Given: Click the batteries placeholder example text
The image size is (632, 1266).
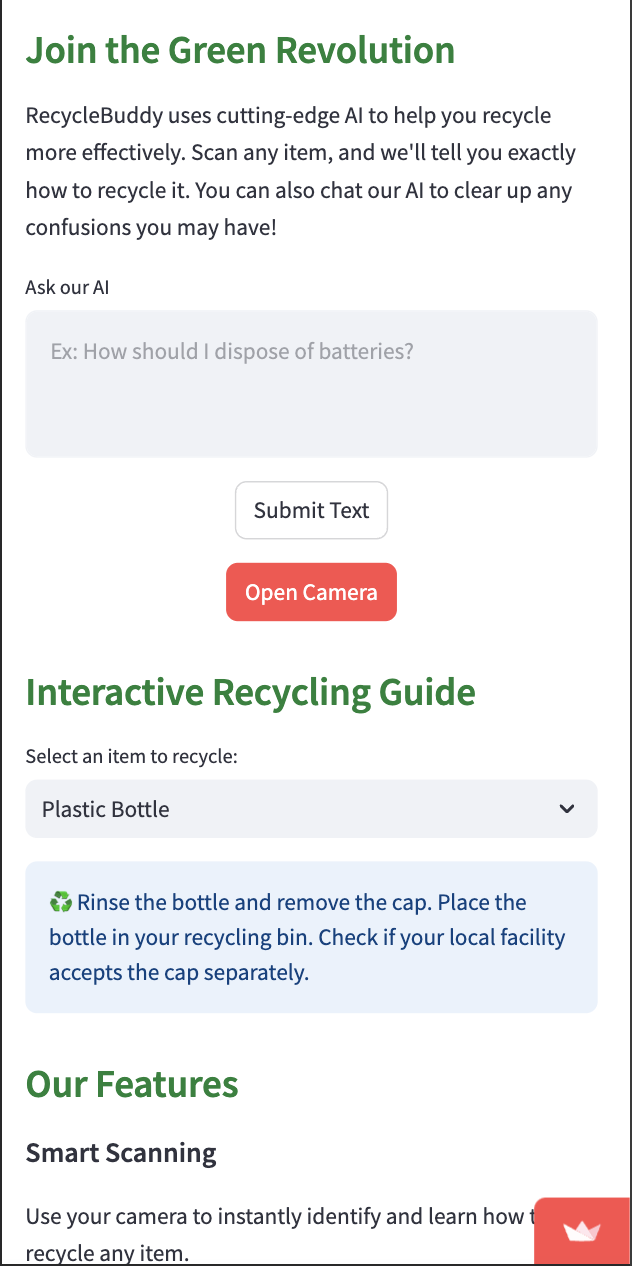Looking at the screenshot, I should [x=232, y=352].
